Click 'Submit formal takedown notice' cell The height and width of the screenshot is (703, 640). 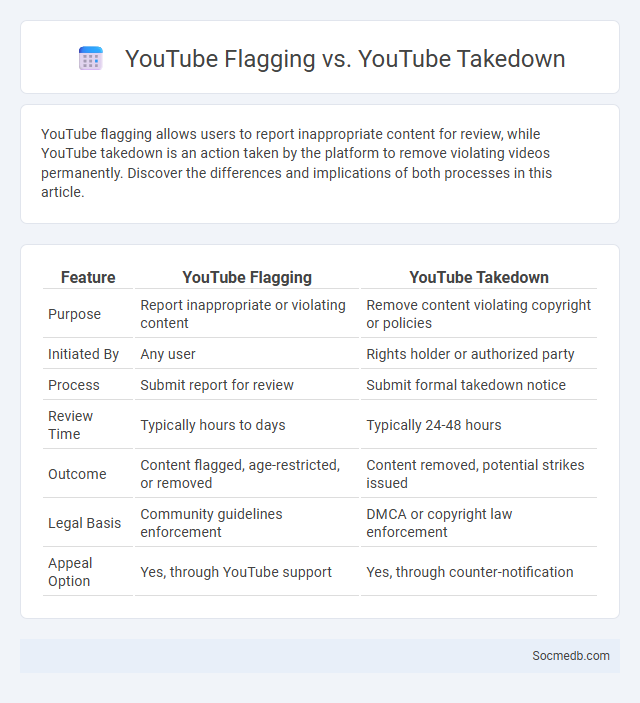[479, 385]
